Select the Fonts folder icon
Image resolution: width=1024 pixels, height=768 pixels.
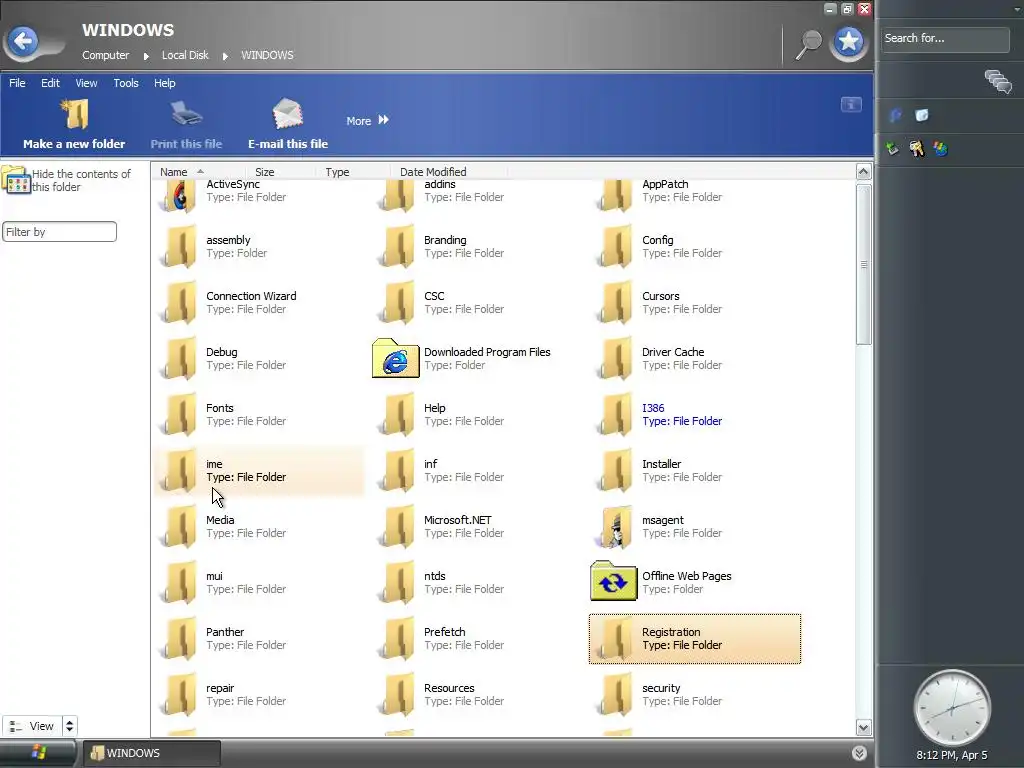pos(178,414)
